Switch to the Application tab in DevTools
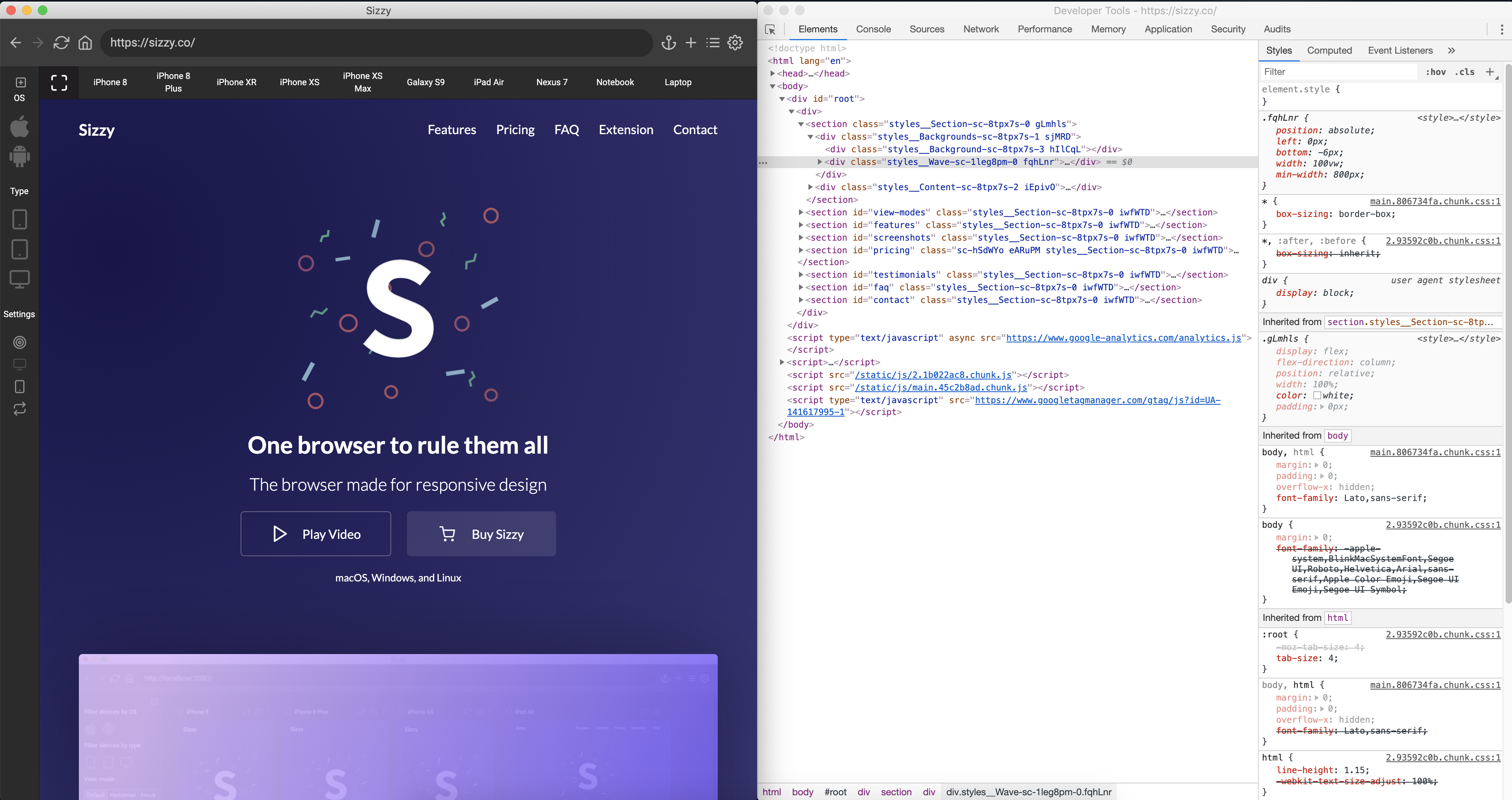1512x800 pixels. pyautogui.click(x=1168, y=29)
